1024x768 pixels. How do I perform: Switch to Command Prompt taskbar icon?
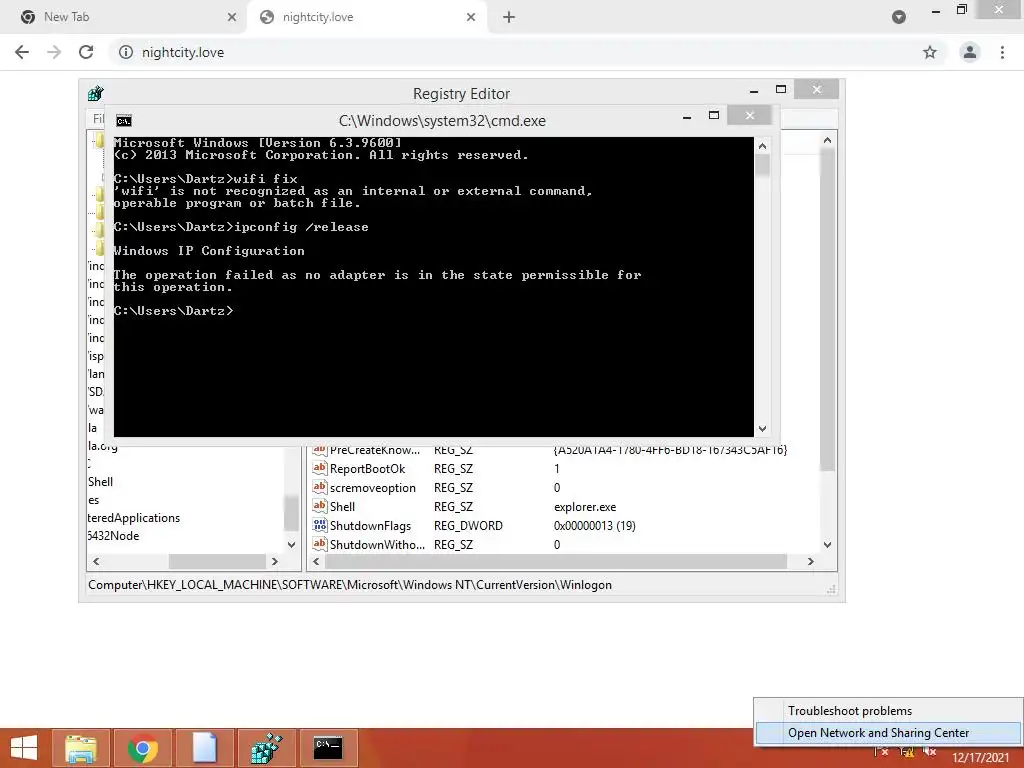328,748
